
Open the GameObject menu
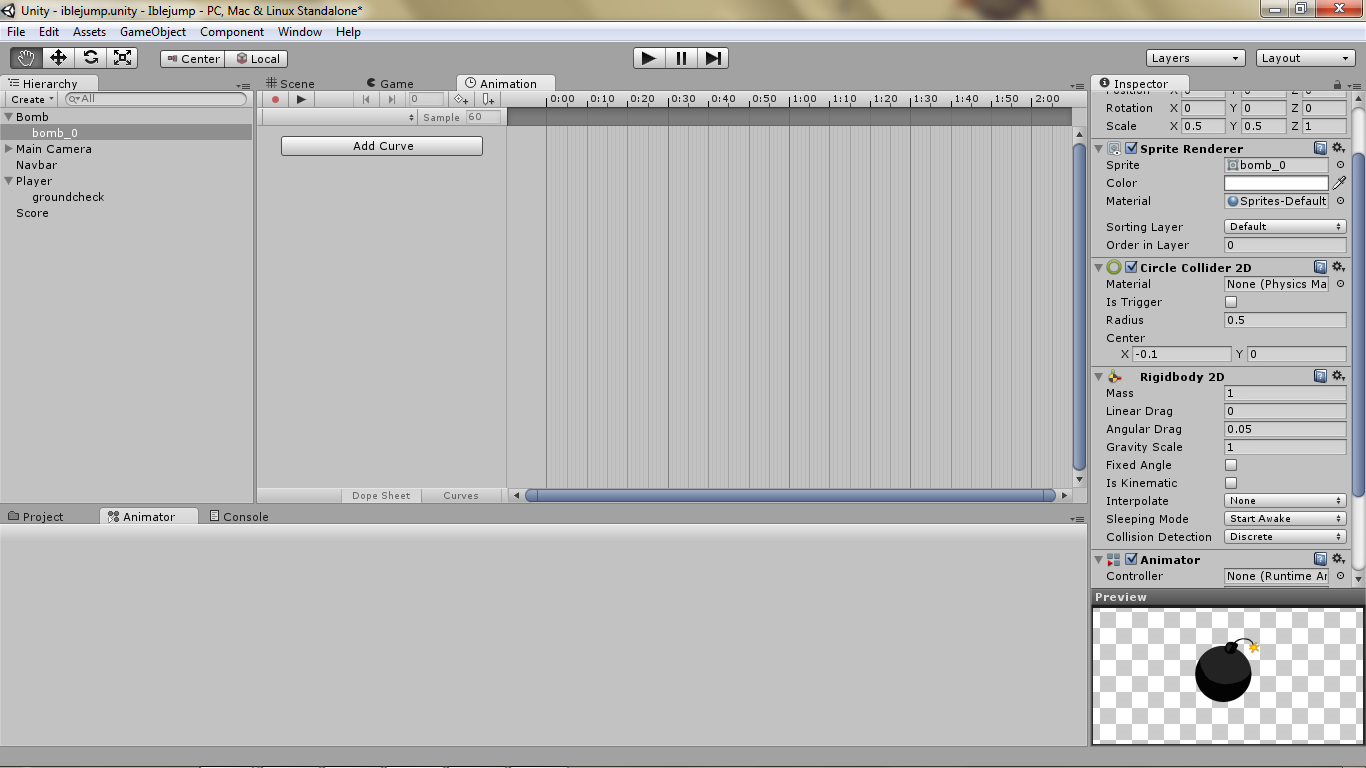(153, 32)
